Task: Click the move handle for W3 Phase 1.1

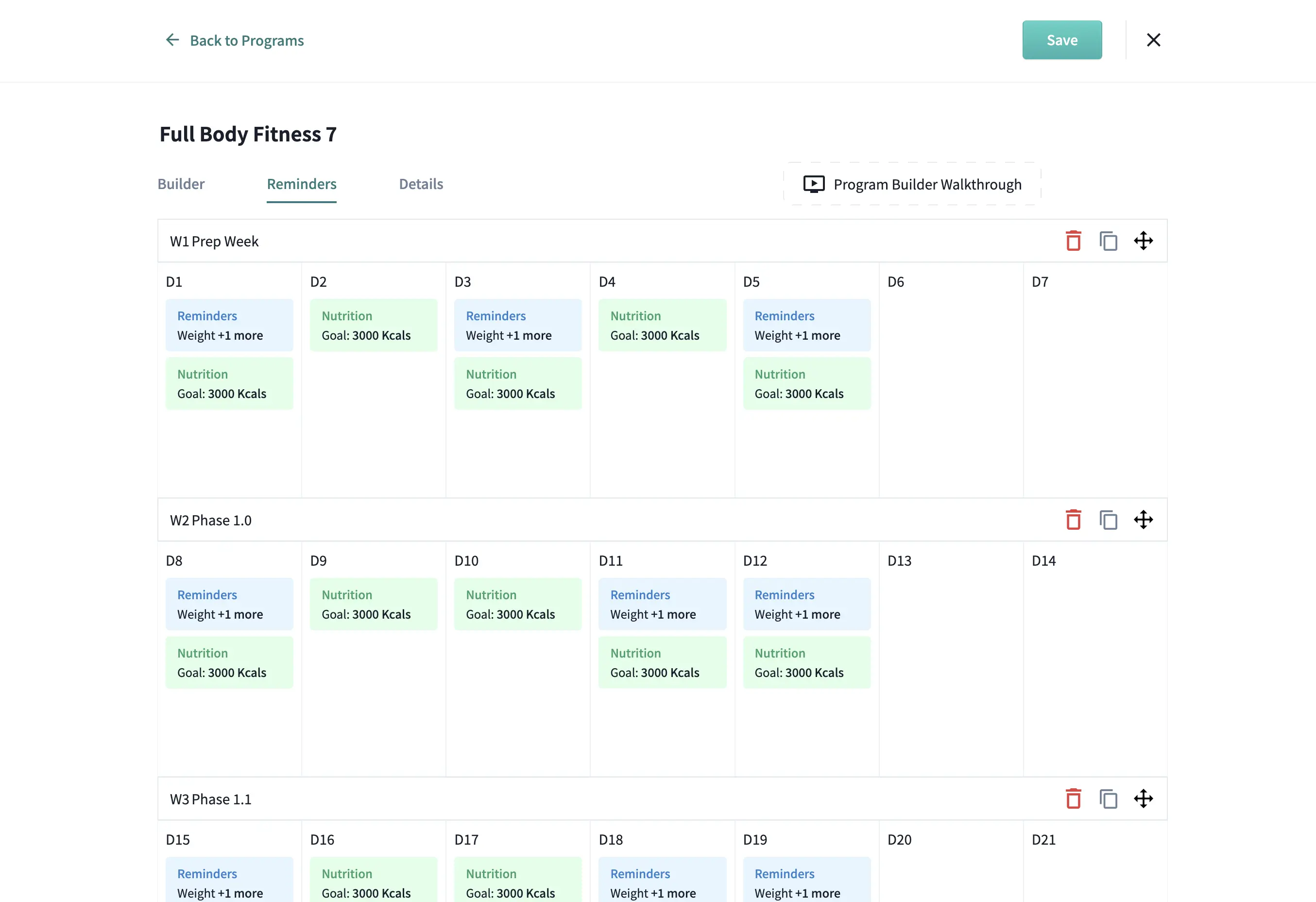Action: tap(1143, 798)
